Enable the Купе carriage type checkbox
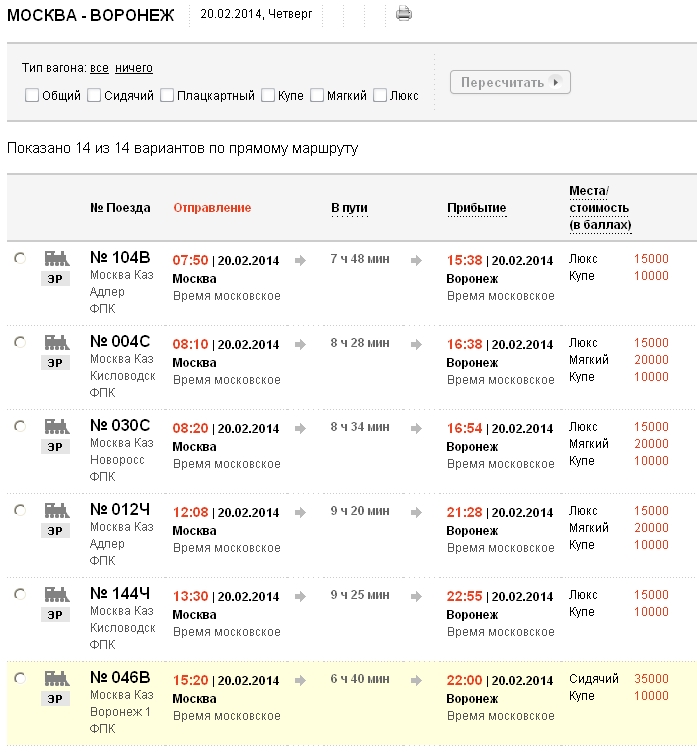 tap(268, 96)
